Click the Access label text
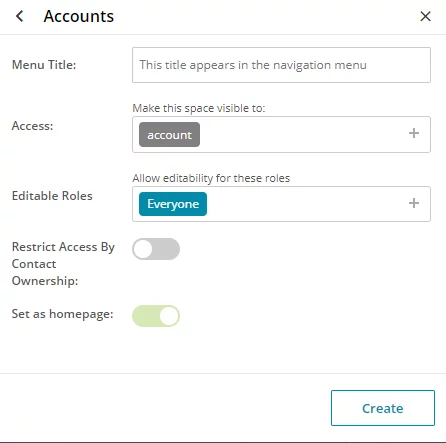The image size is (446, 443). [32, 126]
